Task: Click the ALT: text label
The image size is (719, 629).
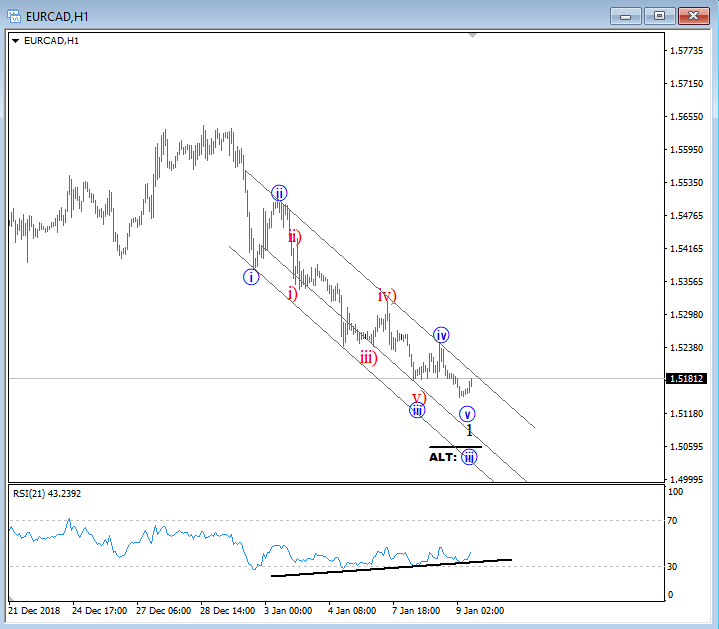Action: (x=442, y=457)
